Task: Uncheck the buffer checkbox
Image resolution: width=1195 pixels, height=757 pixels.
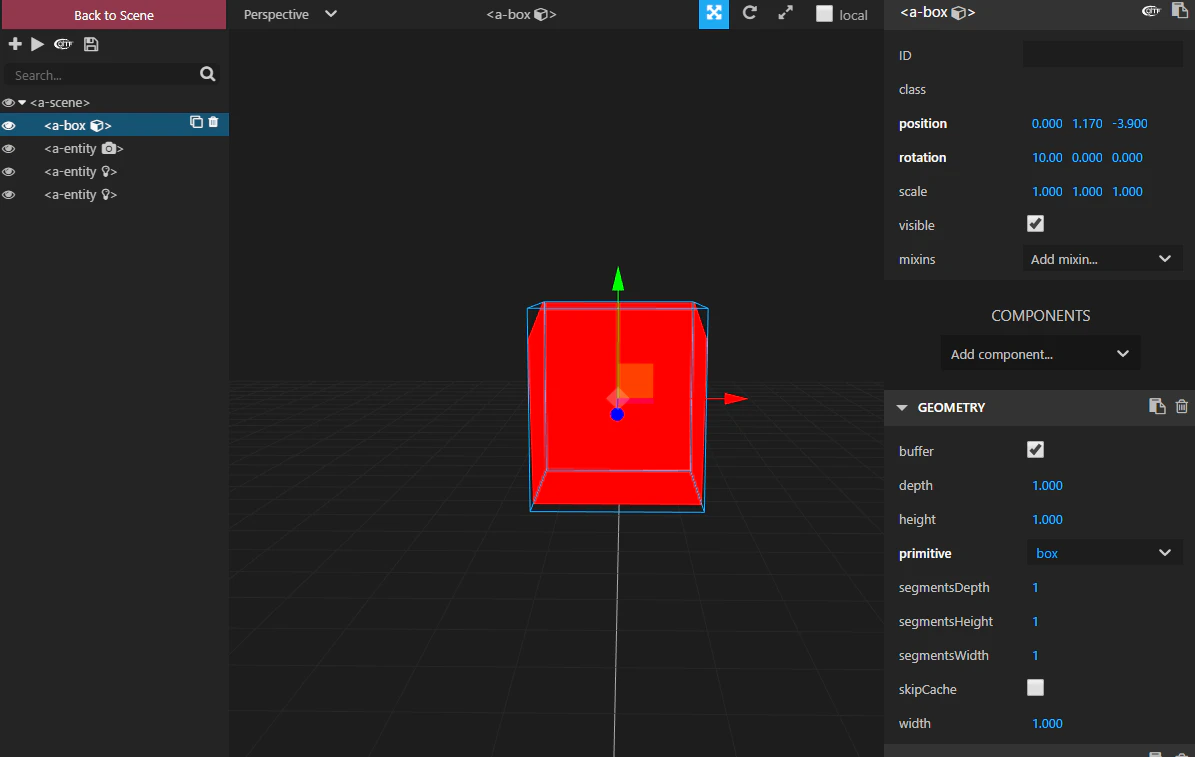Action: pyautogui.click(x=1035, y=450)
